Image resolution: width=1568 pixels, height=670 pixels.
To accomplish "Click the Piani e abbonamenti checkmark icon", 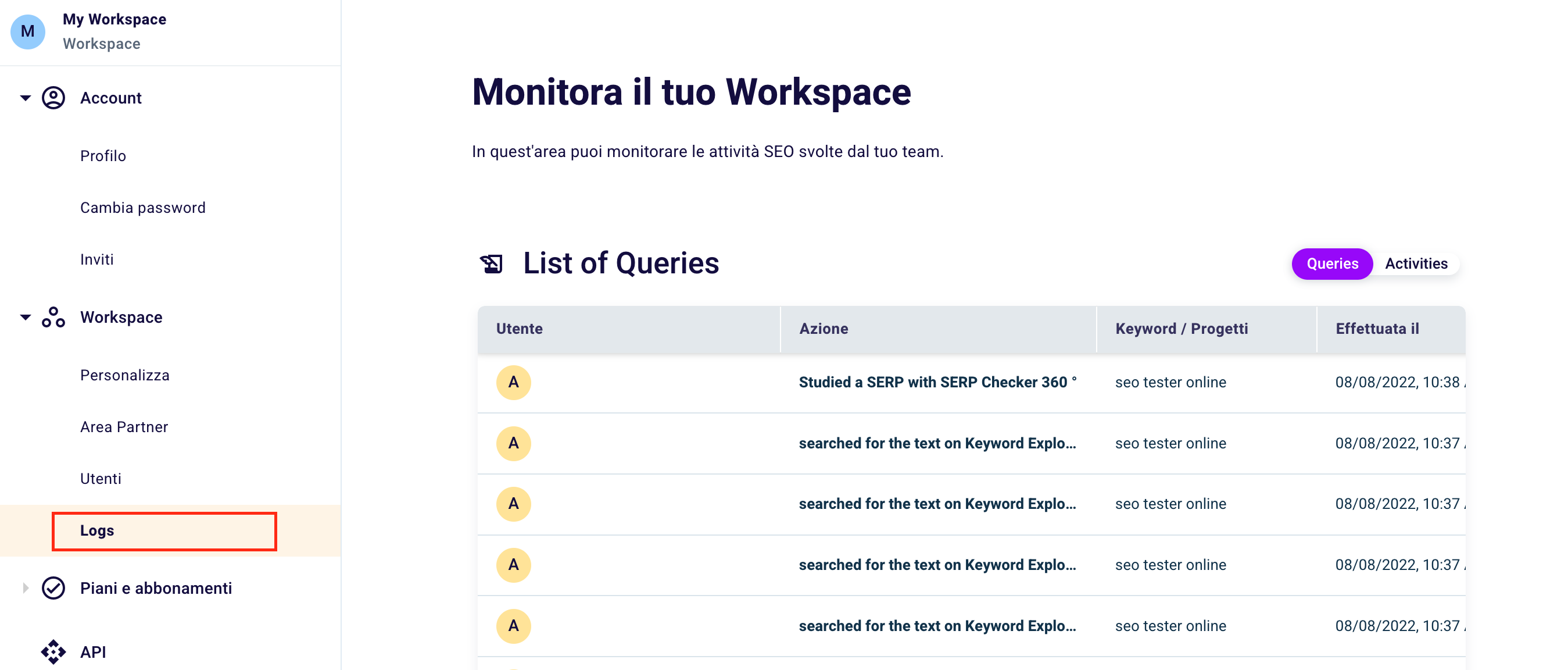I will pyautogui.click(x=53, y=589).
